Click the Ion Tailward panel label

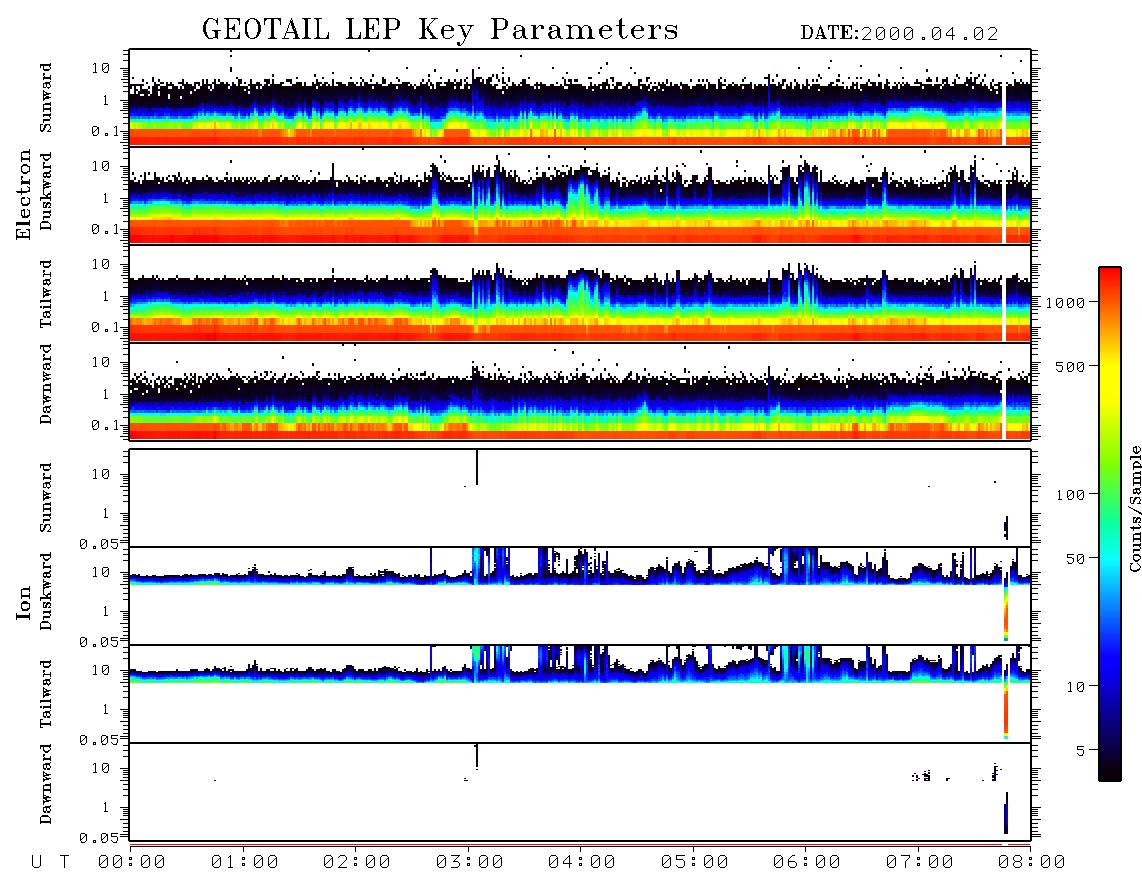click(x=46, y=694)
